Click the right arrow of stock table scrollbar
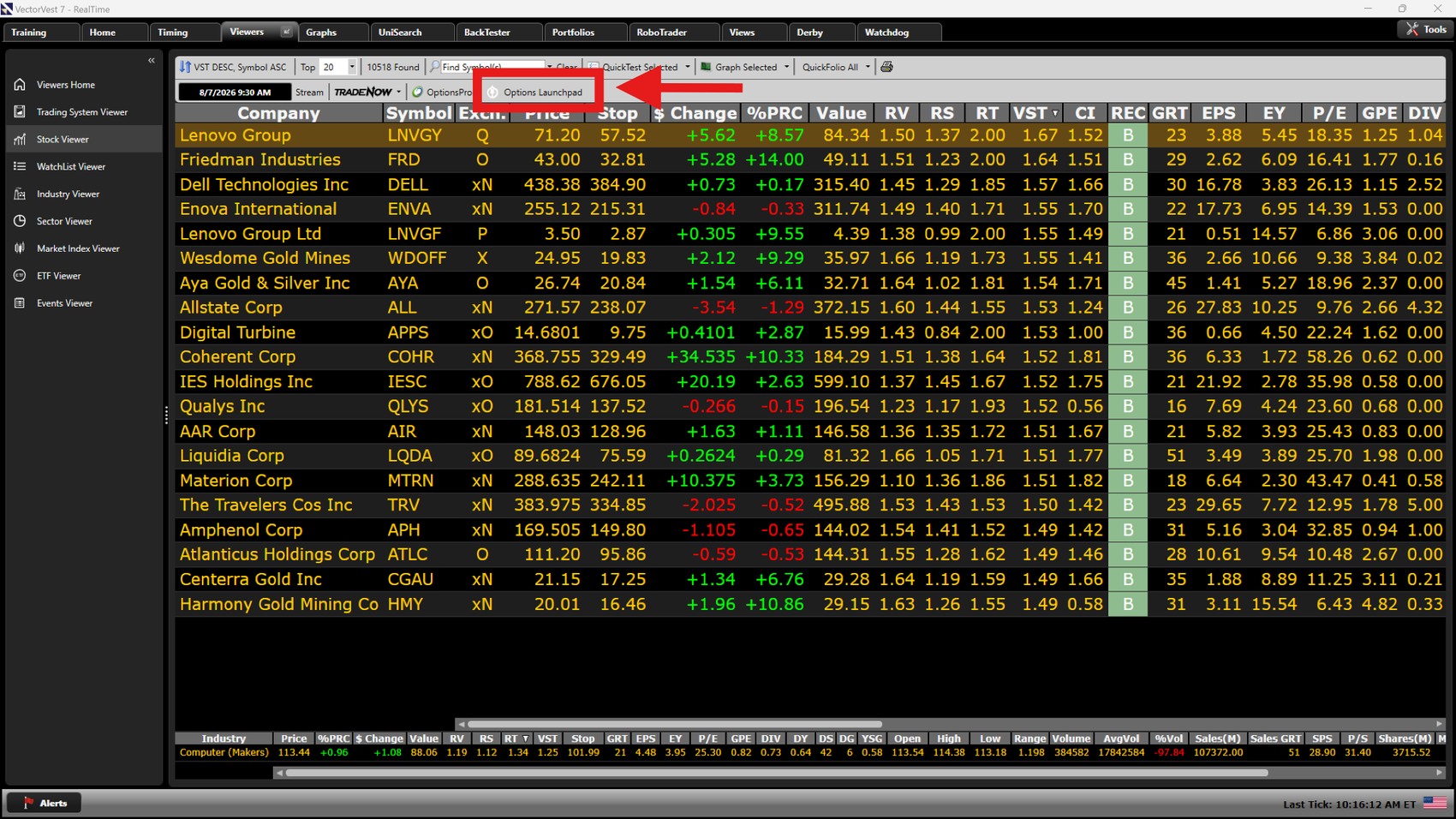The image size is (1456, 819). pos(1439,724)
